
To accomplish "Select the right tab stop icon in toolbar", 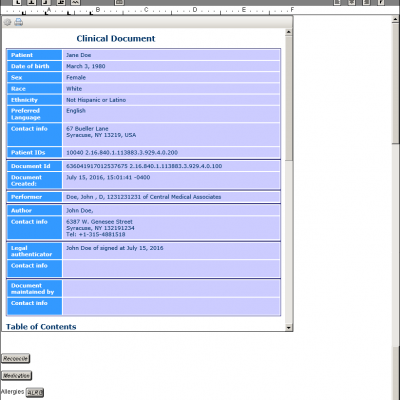I will point(46,2).
